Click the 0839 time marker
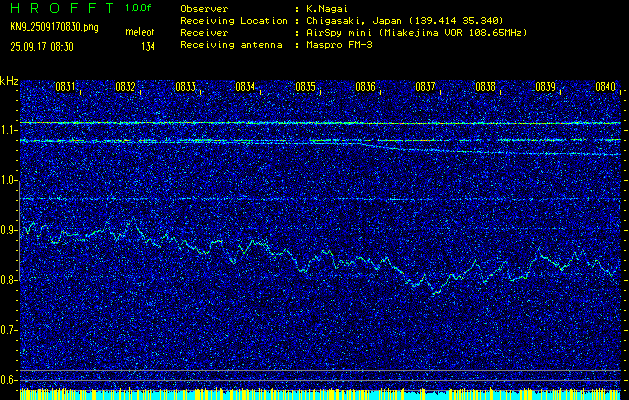Viewport: 629px width, 400px height. pyautogui.click(x=546, y=87)
